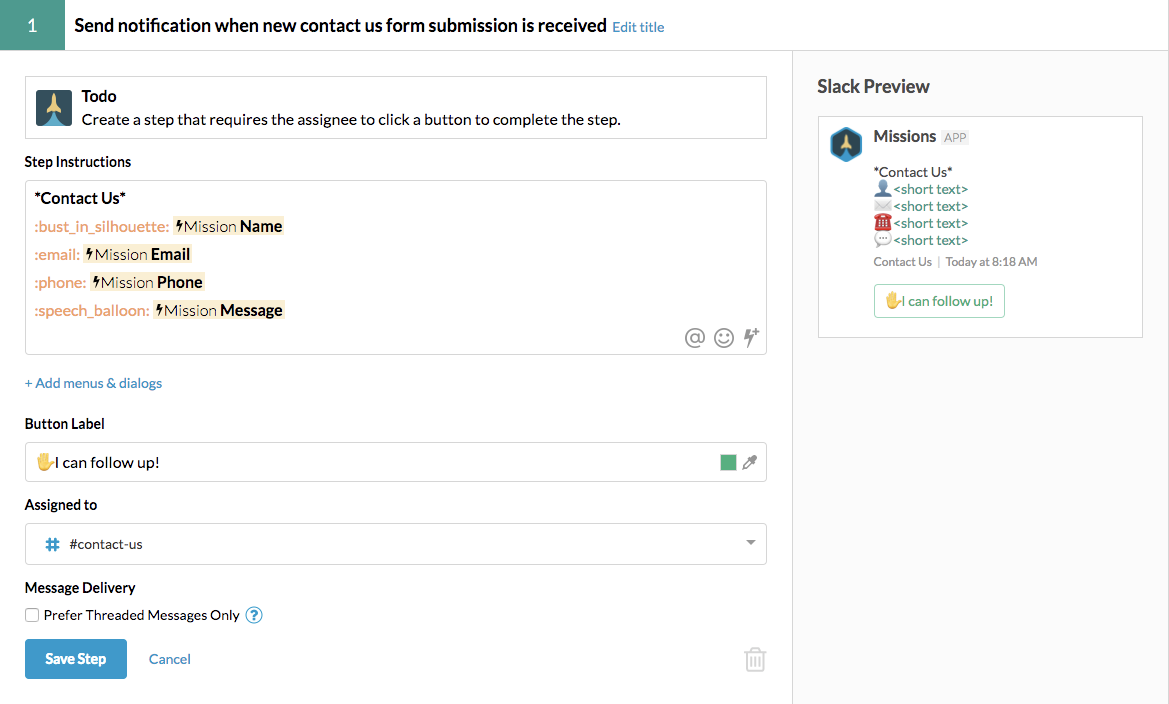1169x704 pixels.
Task: Expand the Assigned to dropdown arrow
Action: tap(750, 543)
